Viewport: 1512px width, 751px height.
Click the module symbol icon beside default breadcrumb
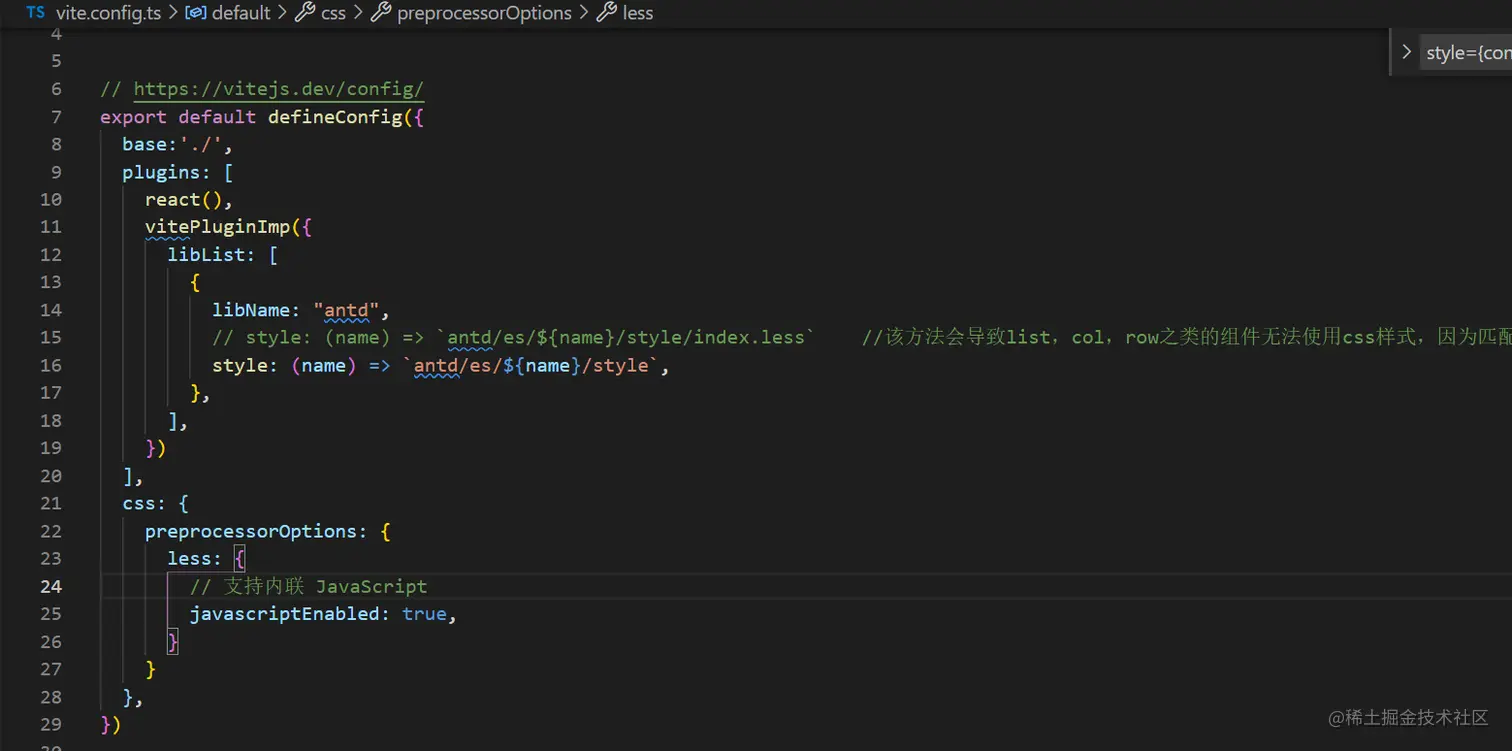[x=196, y=13]
